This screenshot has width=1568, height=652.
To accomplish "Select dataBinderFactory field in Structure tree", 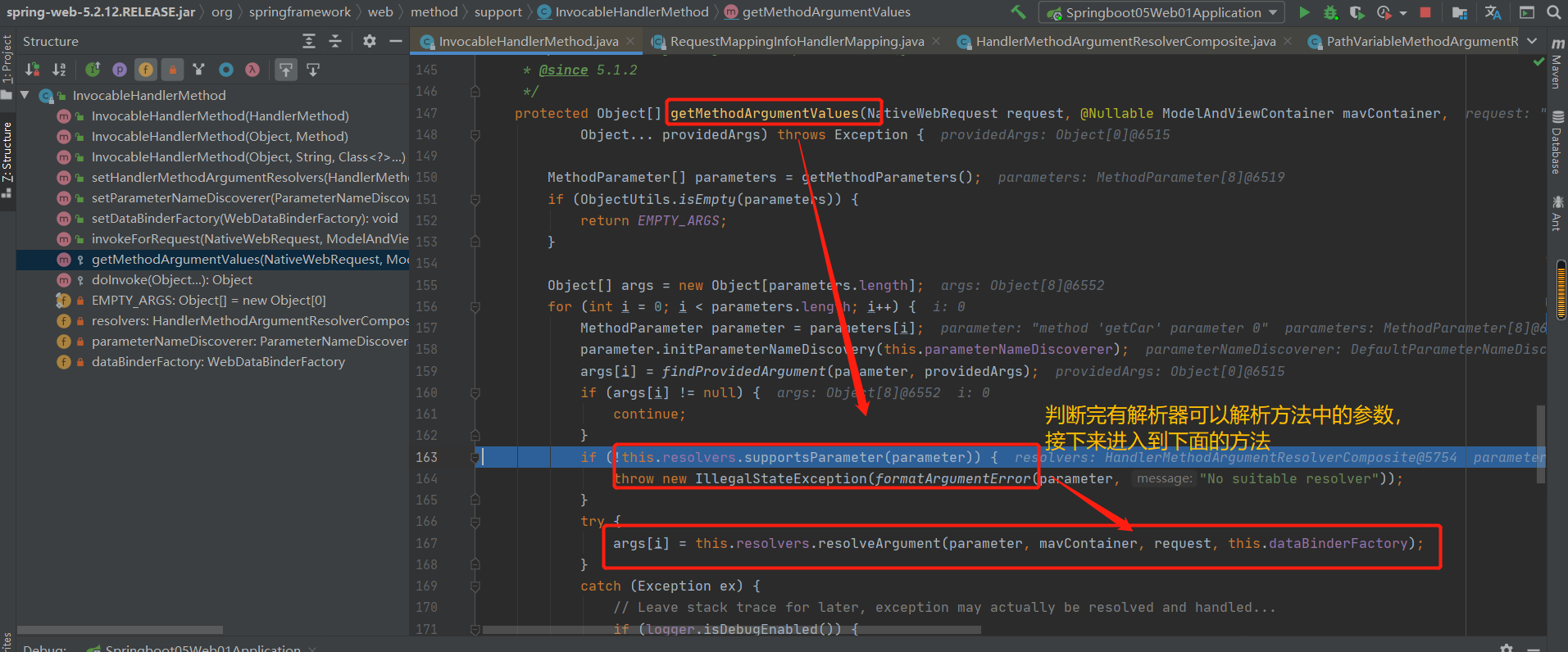I will (217, 361).
